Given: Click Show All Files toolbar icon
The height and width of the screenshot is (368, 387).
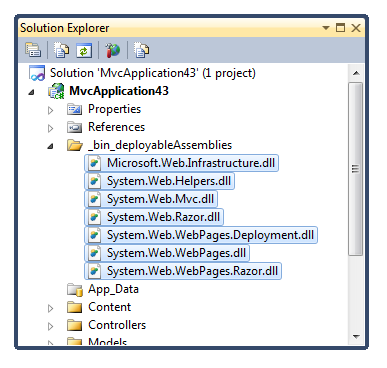Looking at the screenshot, I should click(x=61, y=50).
